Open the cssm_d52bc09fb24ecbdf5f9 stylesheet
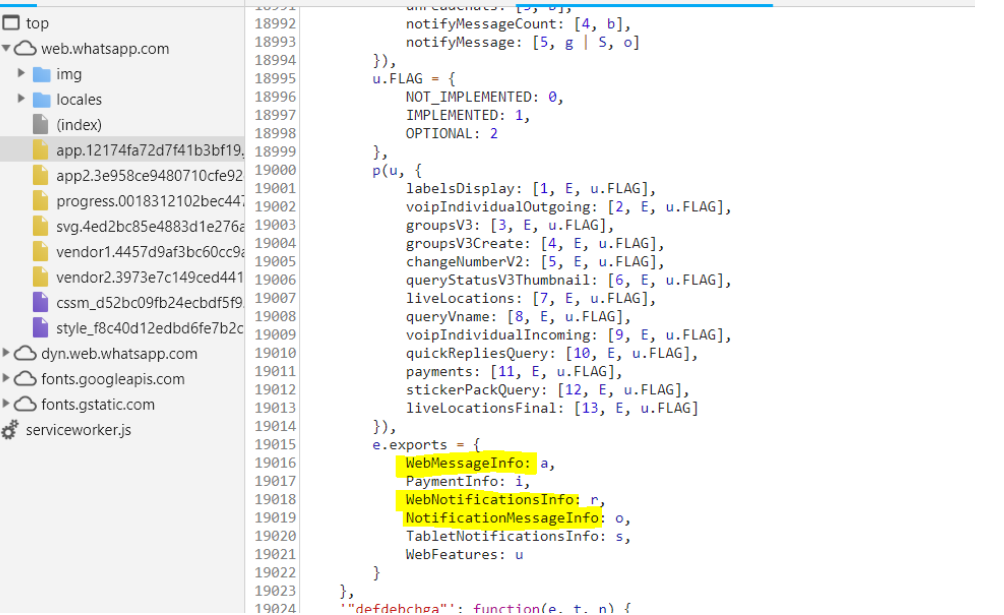Screen dimensions: 1004x615 click(x=150, y=302)
